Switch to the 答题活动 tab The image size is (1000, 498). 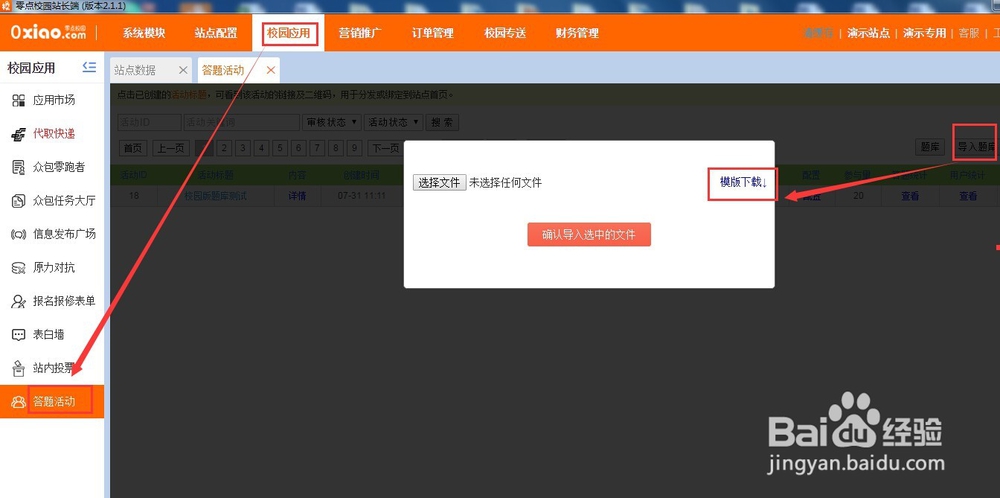(x=223, y=70)
